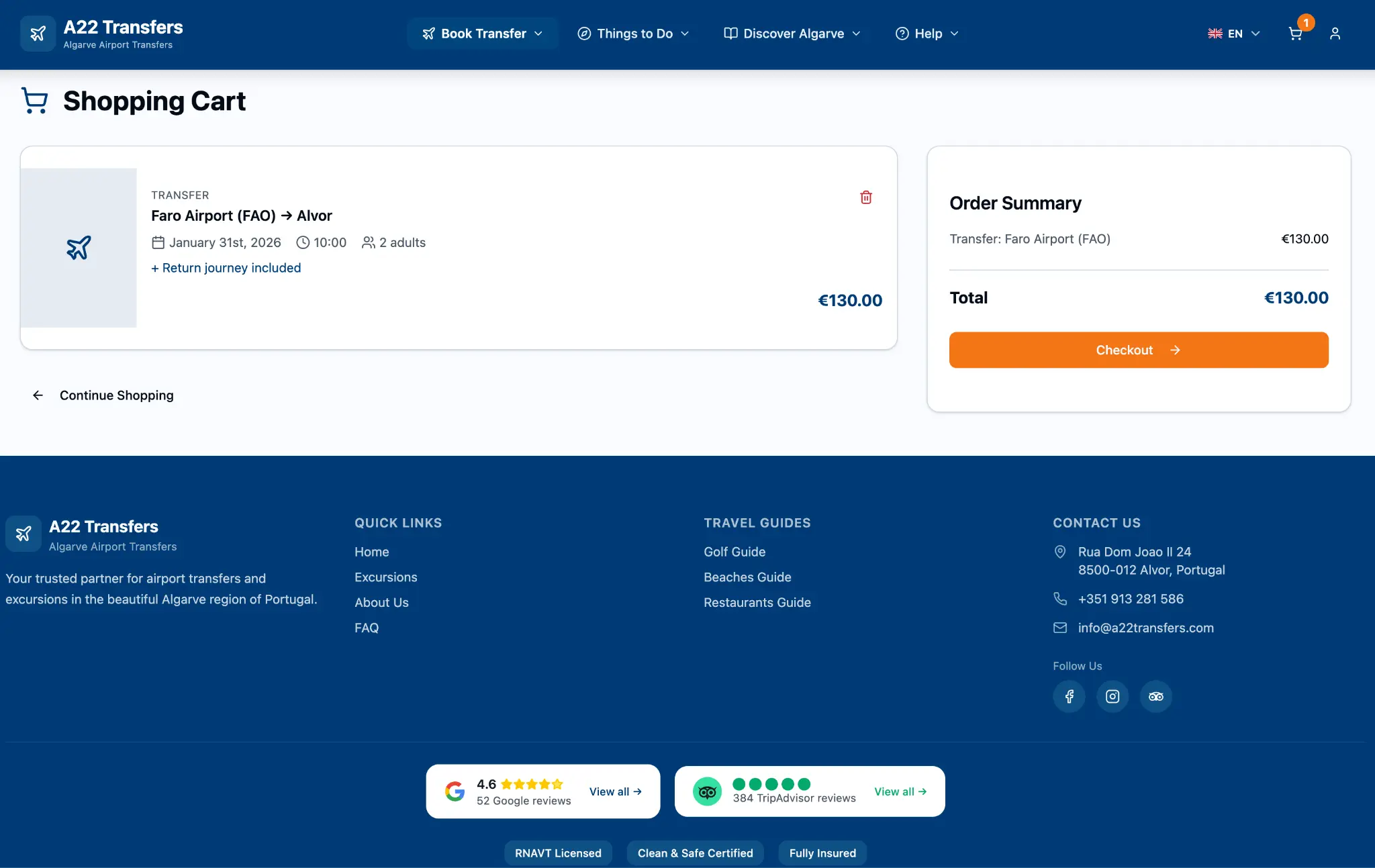1375x868 pixels.
Task: Expand the Things to Do menu
Action: tap(632, 33)
